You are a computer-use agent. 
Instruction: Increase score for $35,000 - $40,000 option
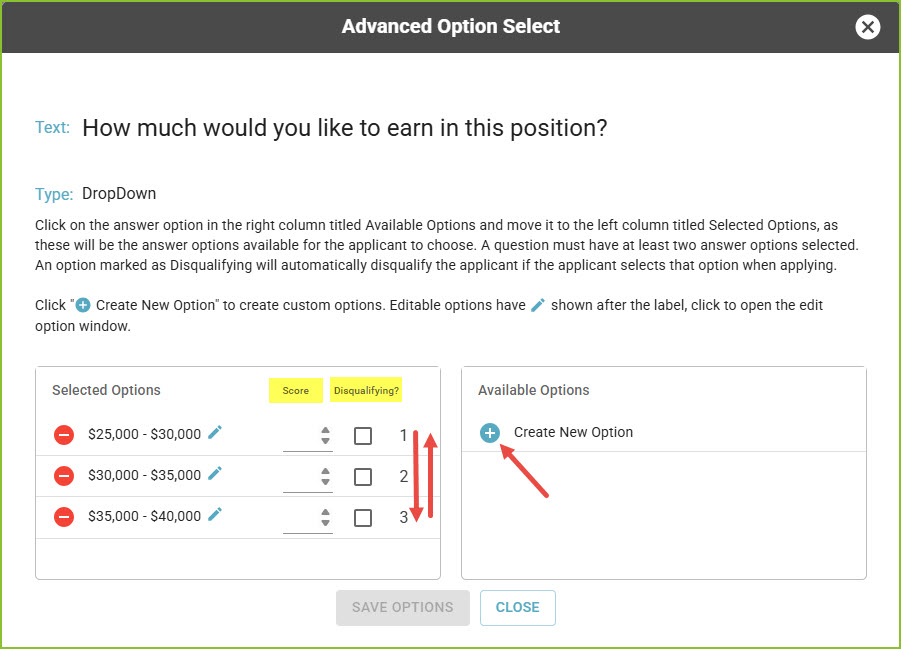tap(325, 512)
